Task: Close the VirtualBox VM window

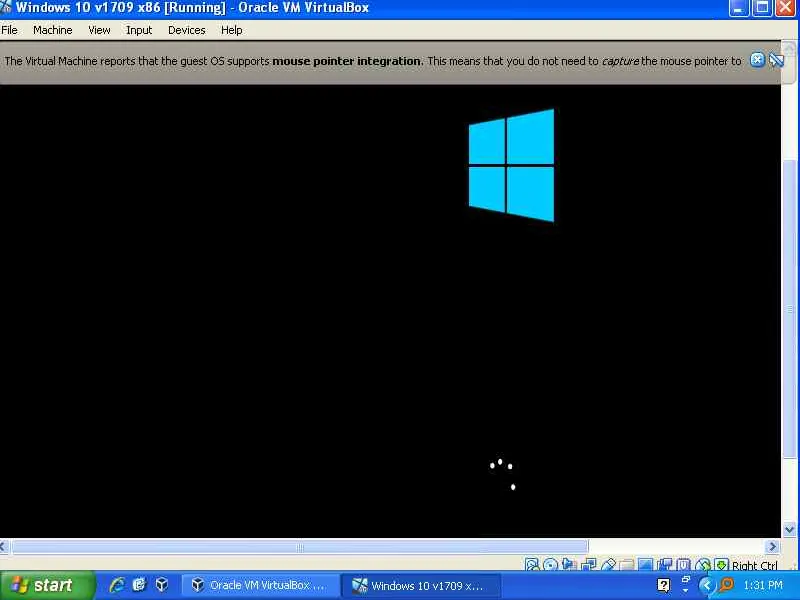Action: tap(786, 8)
